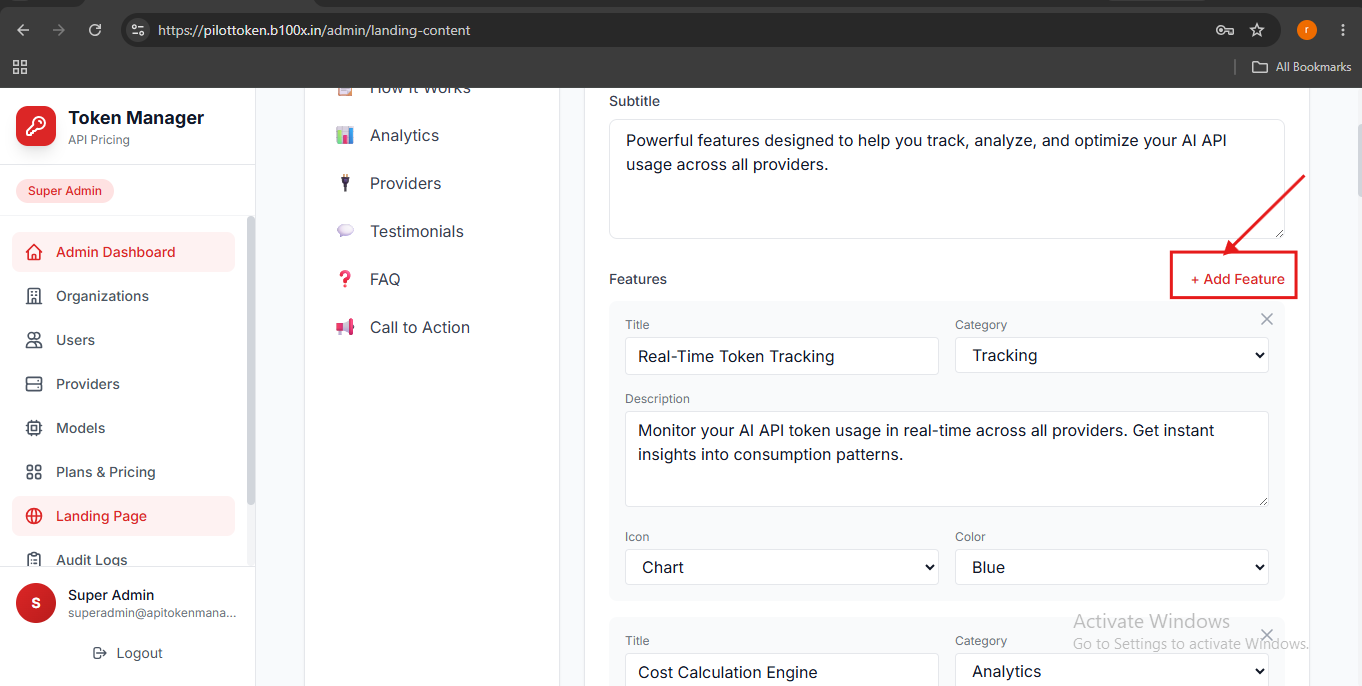Open the Chart icon dropdown

click(782, 567)
